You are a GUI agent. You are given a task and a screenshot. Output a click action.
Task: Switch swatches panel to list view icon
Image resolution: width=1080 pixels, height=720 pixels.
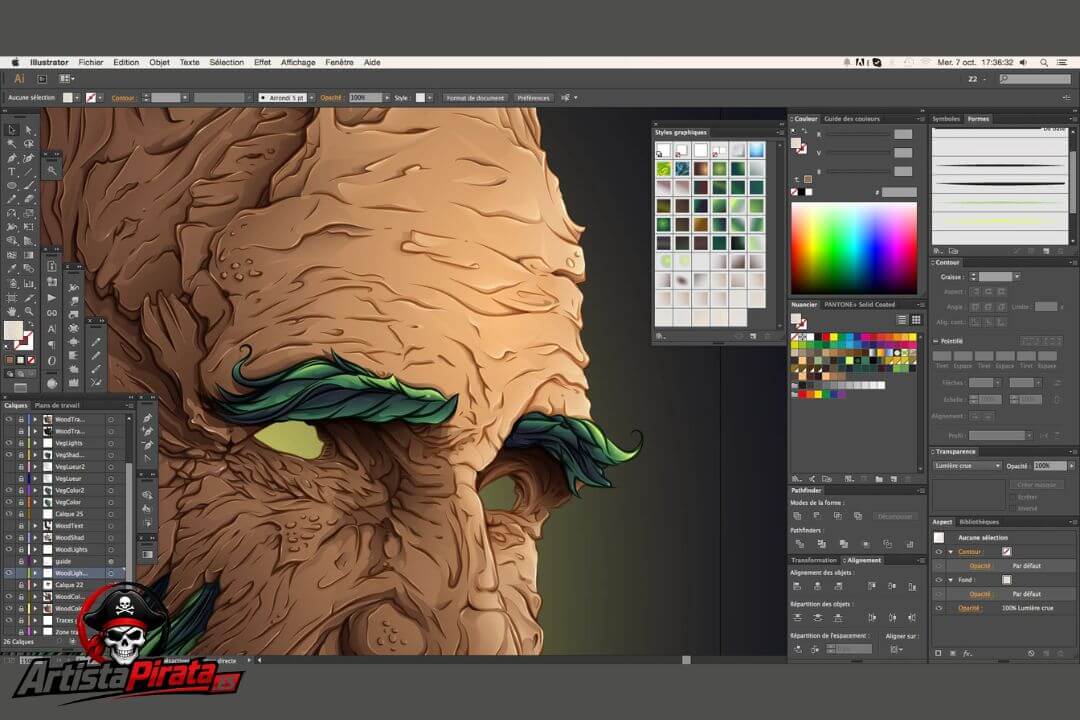coord(902,320)
